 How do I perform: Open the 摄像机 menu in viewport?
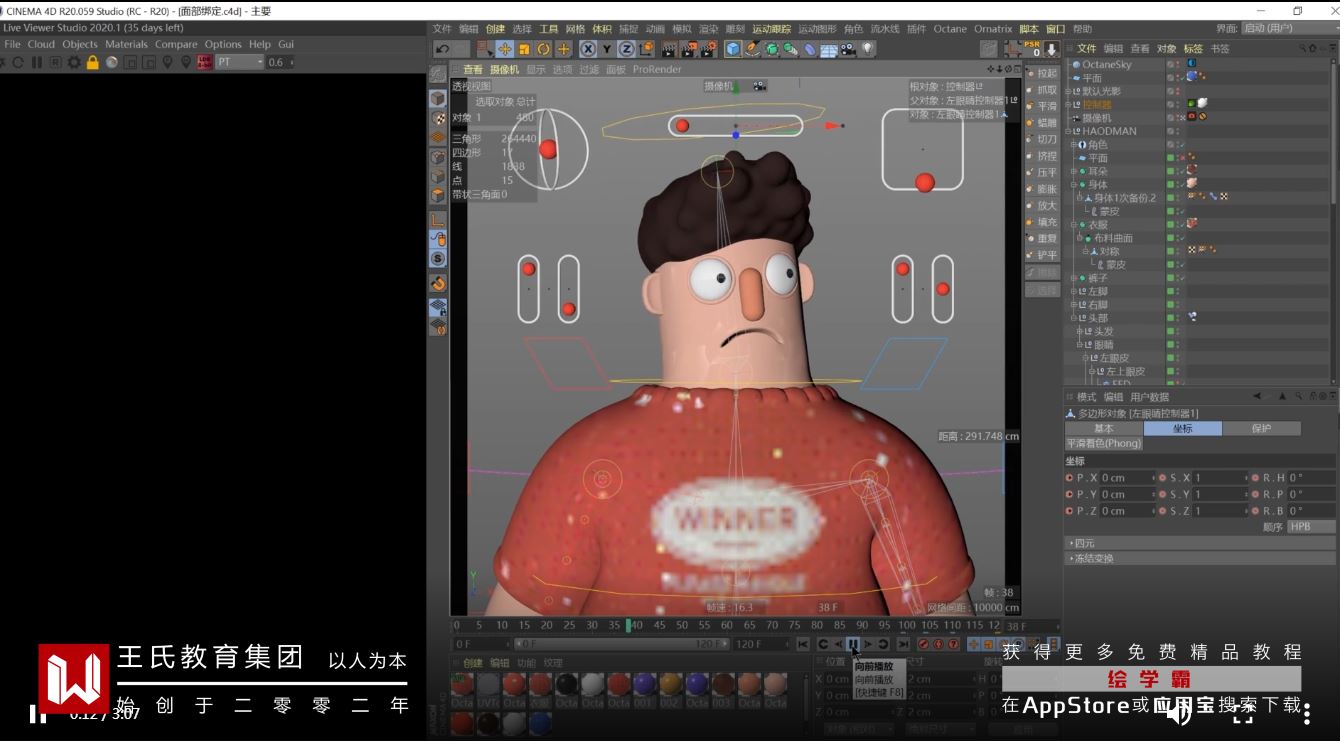[x=503, y=70]
